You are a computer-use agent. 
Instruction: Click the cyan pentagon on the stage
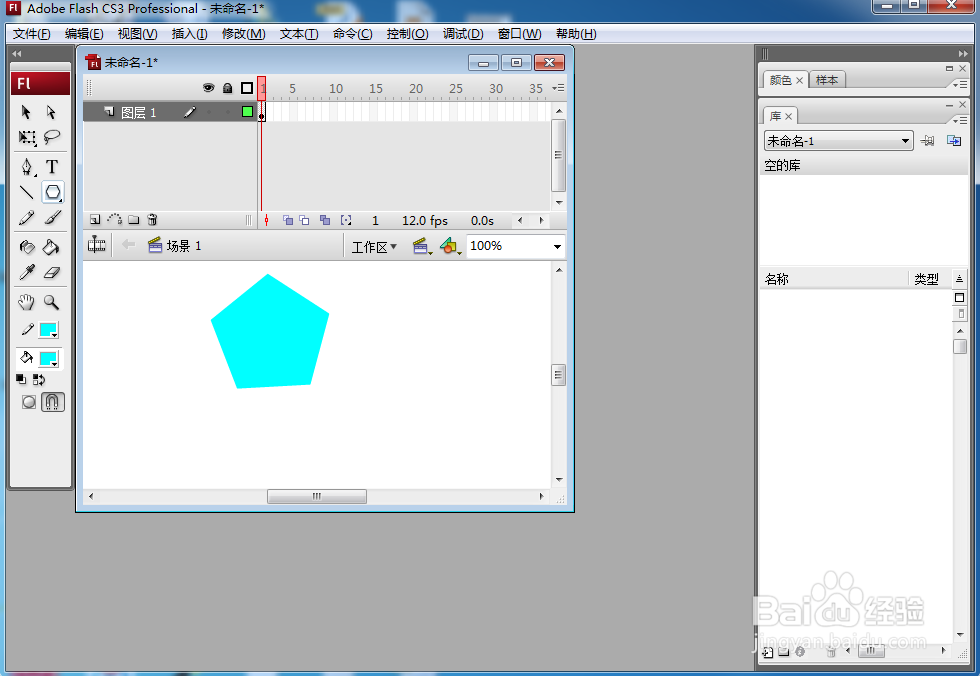(269, 334)
